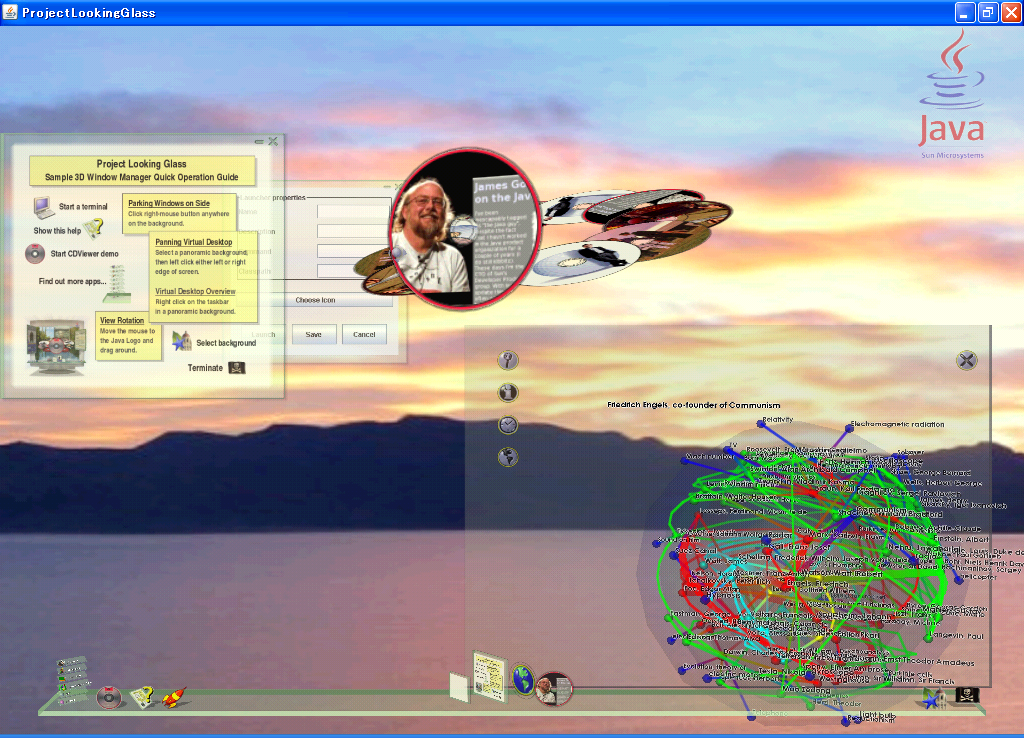Click the 'Find out more apps...' label

click(x=72, y=281)
